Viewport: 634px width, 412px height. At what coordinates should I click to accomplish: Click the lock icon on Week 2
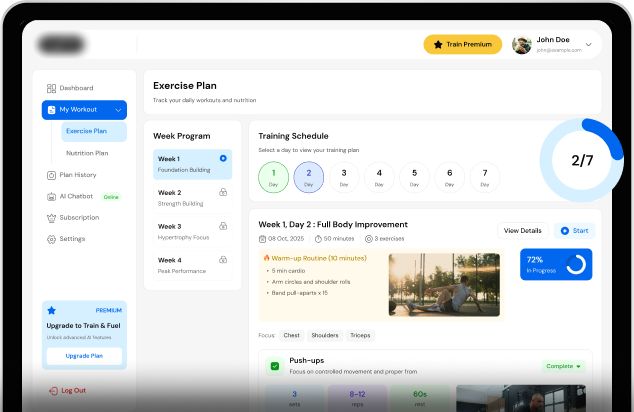point(223,192)
